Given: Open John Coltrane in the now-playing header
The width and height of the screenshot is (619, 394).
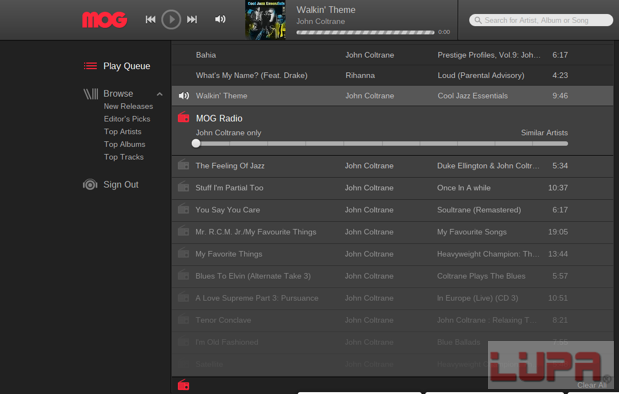Looking at the screenshot, I should click(321, 22).
